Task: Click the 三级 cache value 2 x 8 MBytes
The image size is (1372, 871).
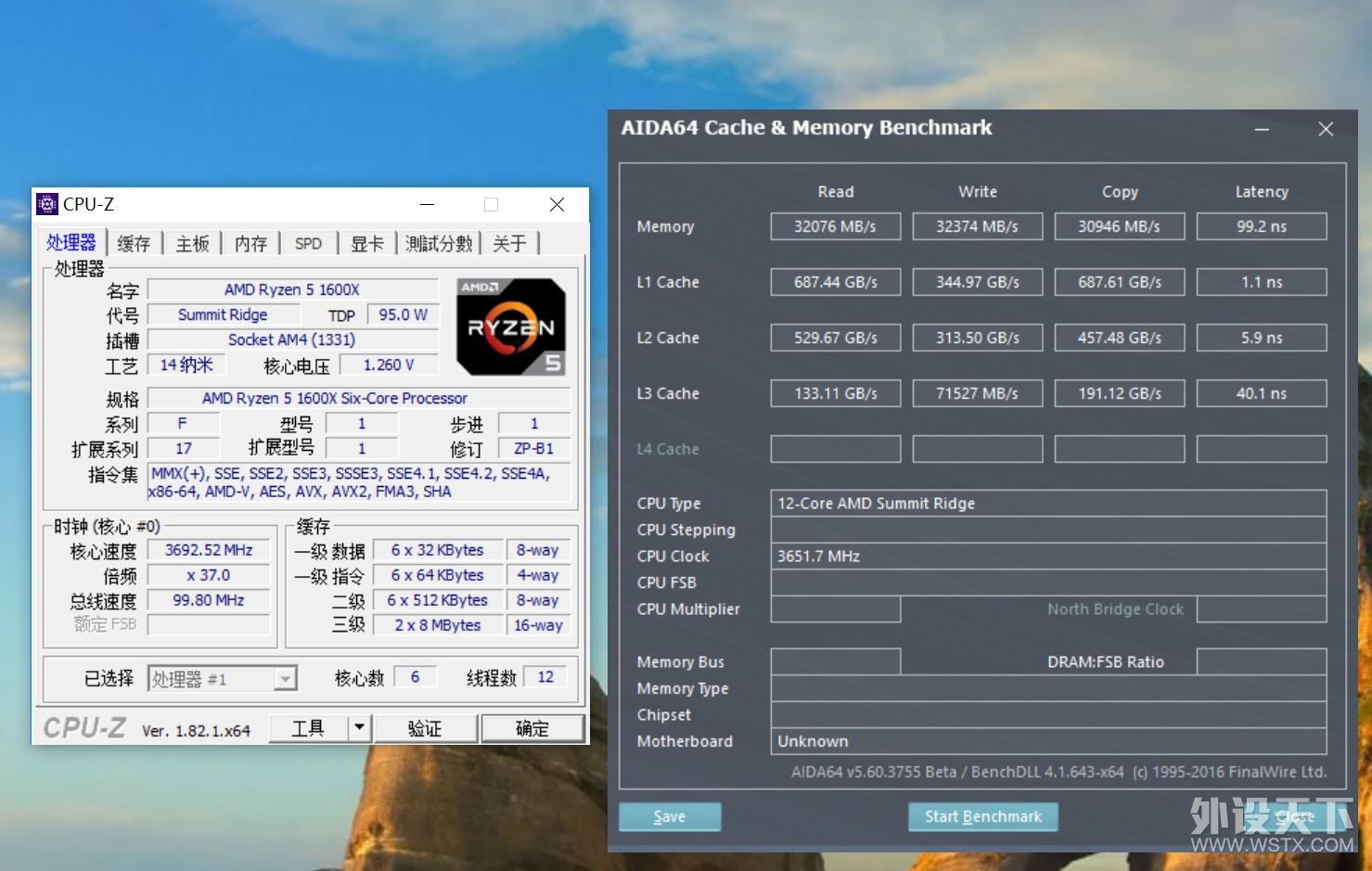Action: (x=438, y=625)
